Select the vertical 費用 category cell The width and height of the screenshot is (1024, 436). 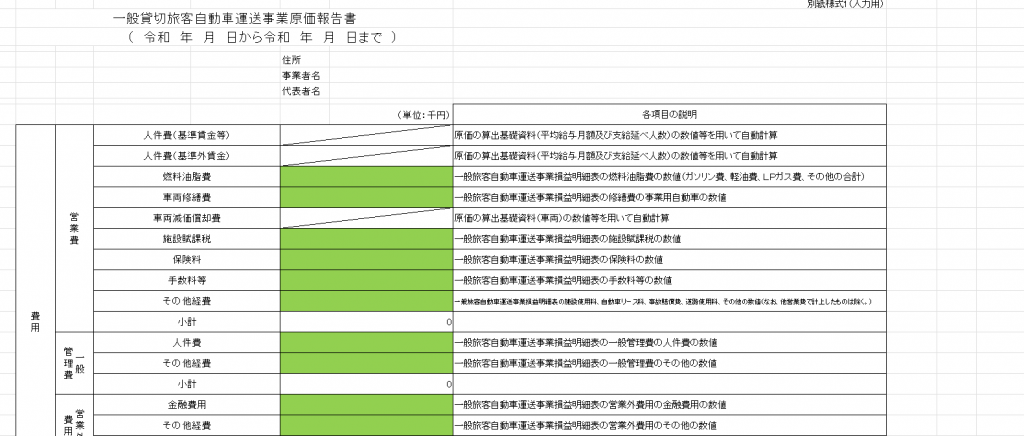pos(35,281)
